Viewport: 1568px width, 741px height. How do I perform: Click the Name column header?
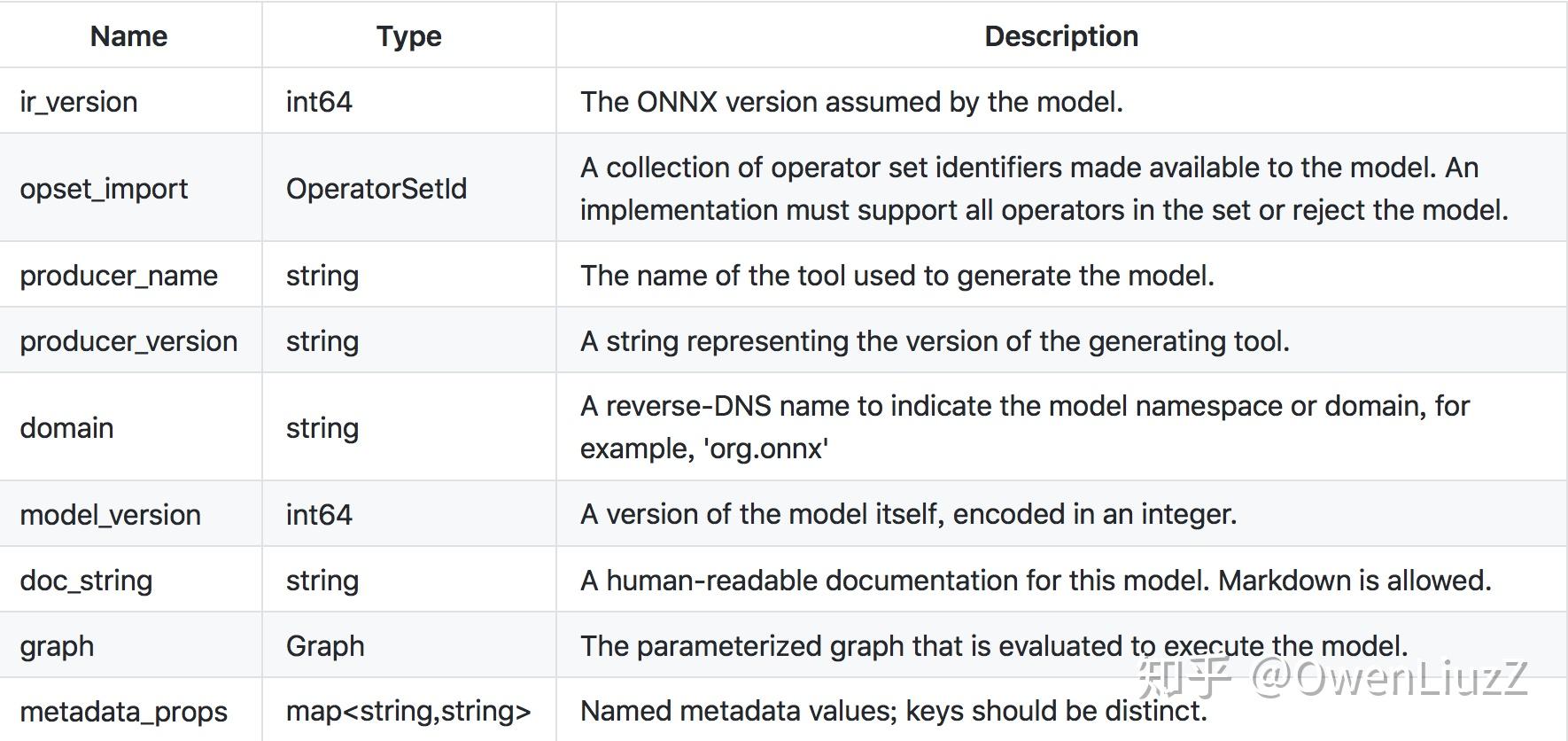coord(129,36)
